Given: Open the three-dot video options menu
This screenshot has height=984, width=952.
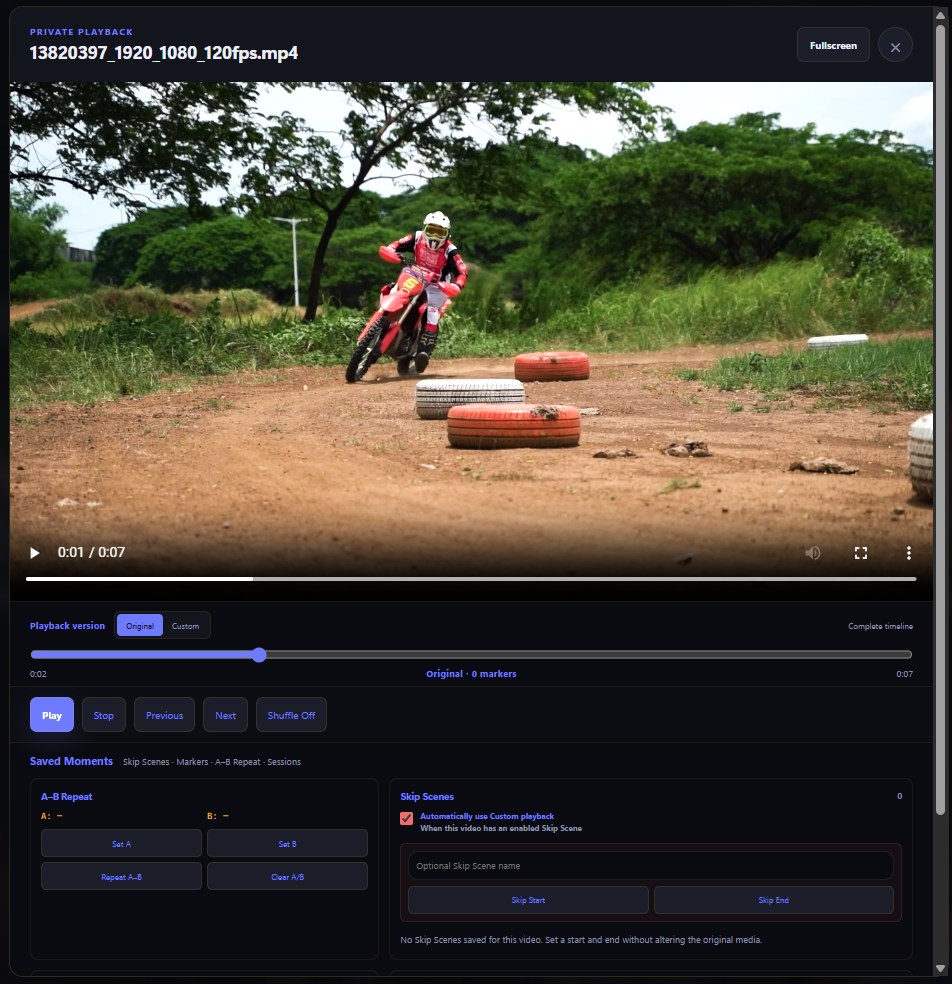Looking at the screenshot, I should (908, 552).
